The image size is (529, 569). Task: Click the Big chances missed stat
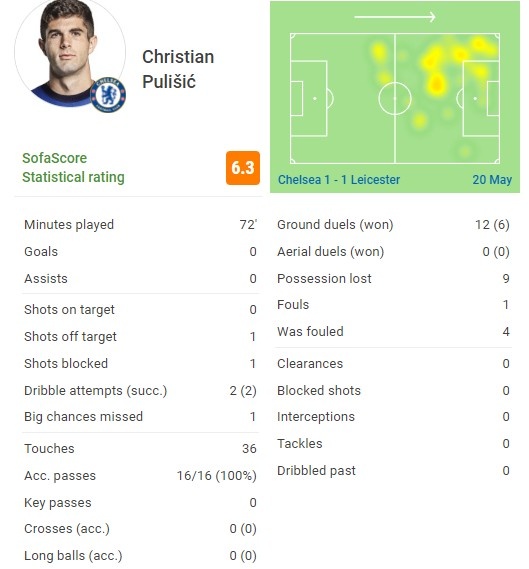(140, 417)
